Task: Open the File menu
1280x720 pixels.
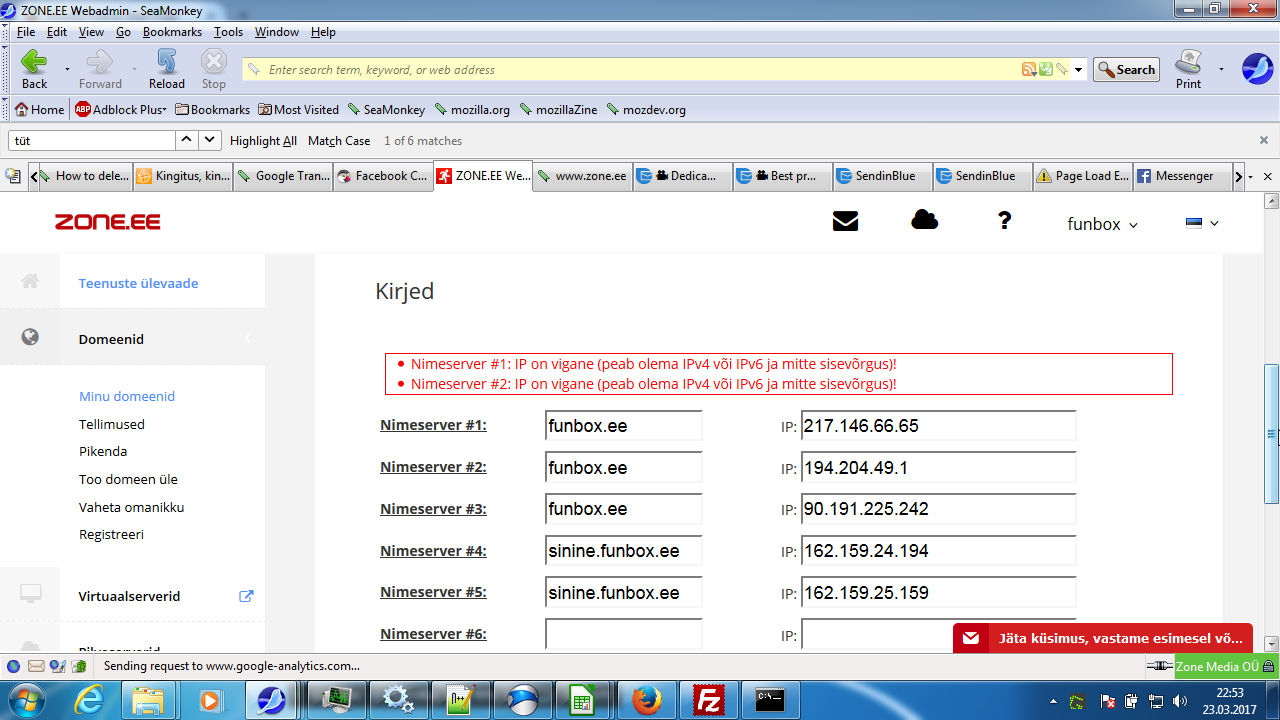Action: pyautogui.click(x=26, y=32)
